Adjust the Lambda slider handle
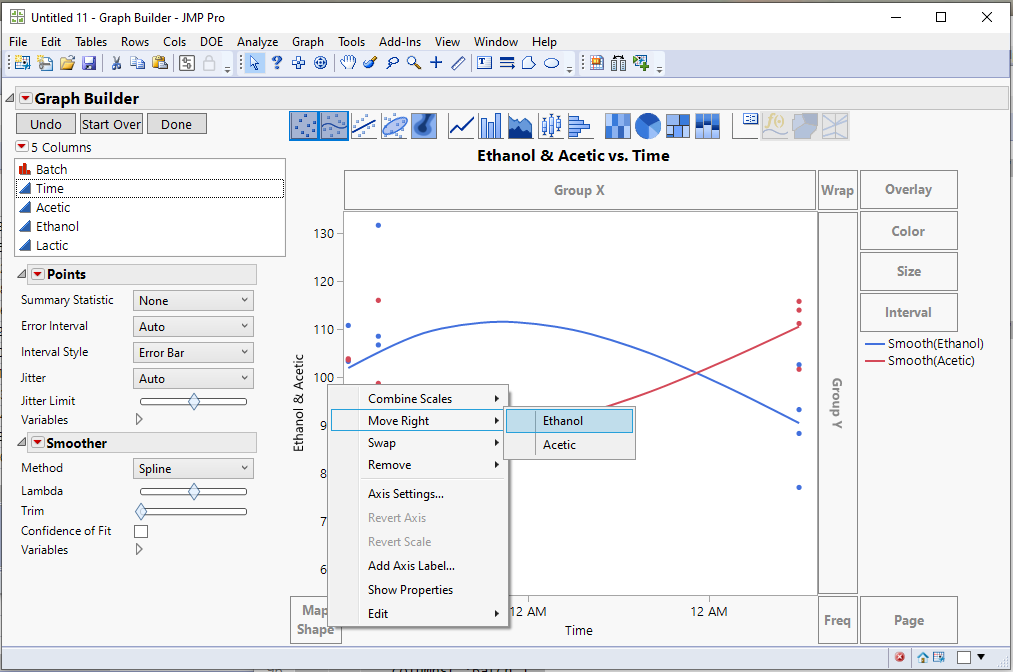 (192, 491)
